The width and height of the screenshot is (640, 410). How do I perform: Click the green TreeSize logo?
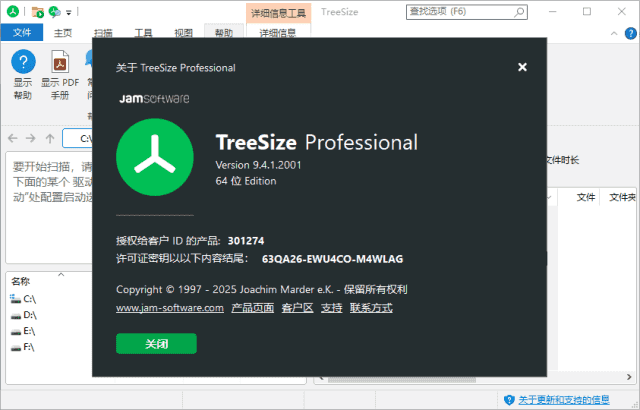[154, 159]
